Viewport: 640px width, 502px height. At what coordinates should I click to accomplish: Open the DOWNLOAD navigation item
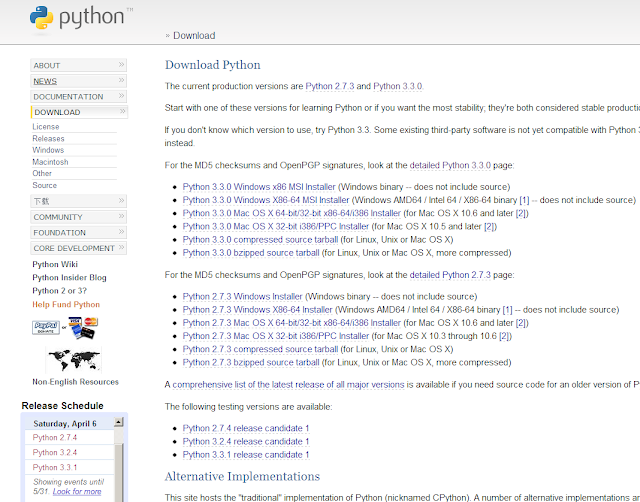tap(79, 112)
